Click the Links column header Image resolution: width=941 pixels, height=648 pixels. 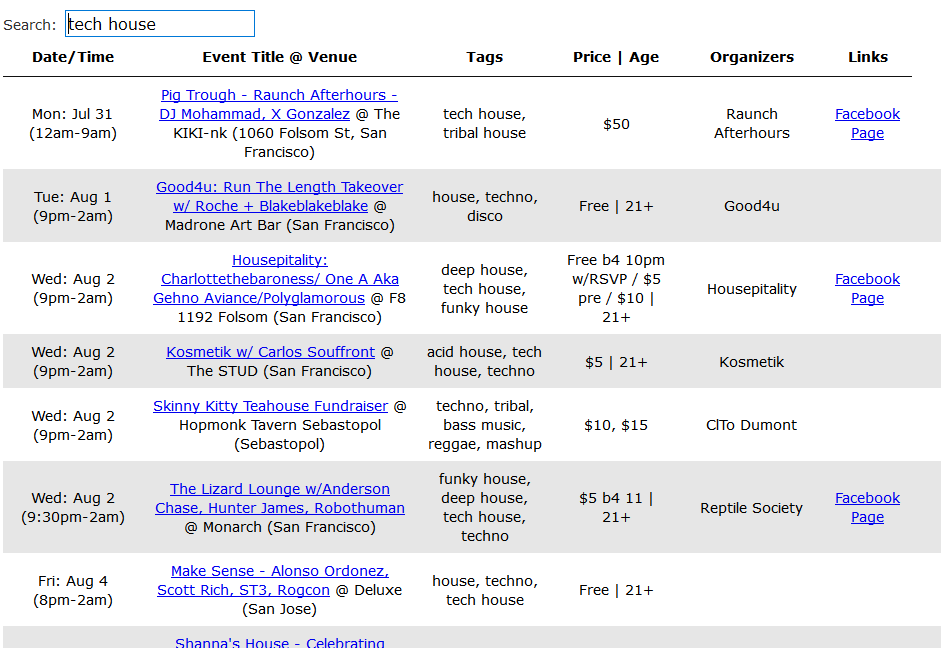pyautogui.click(x=867, y=57)
